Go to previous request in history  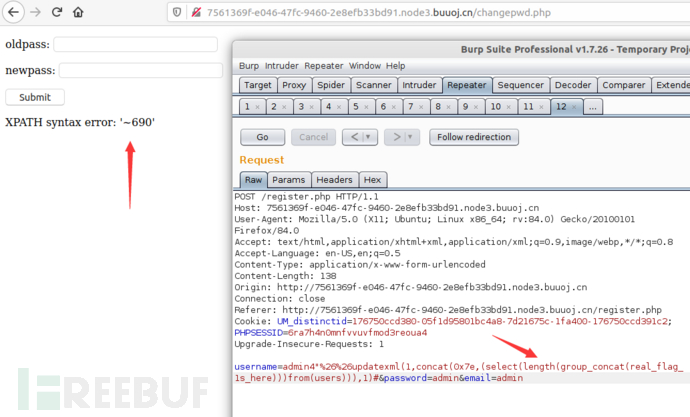point(353,137)
